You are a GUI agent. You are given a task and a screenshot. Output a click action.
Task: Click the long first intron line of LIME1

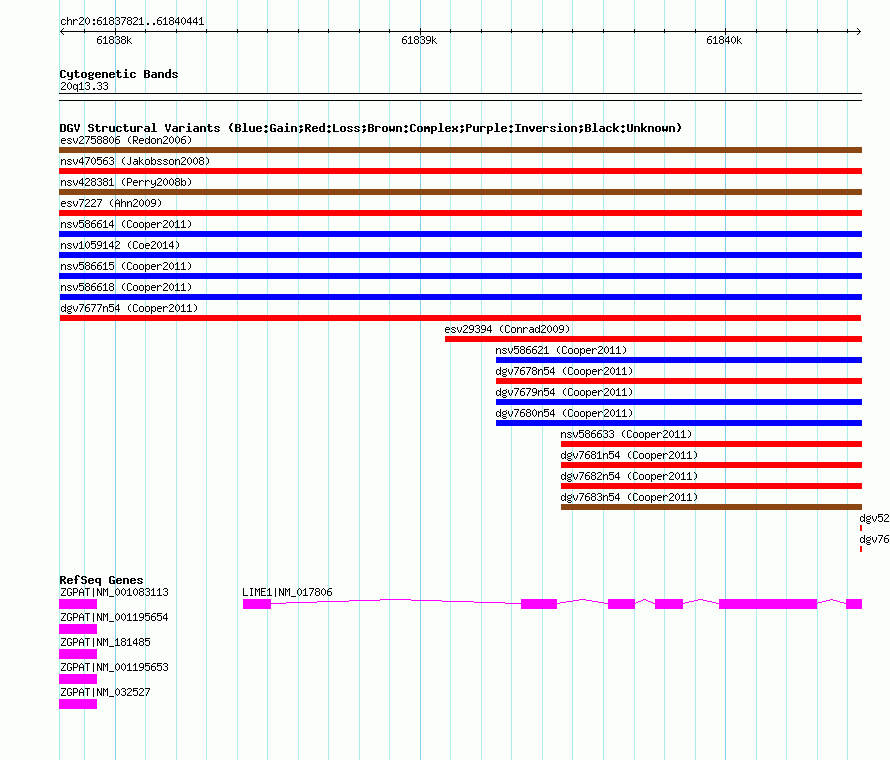pos(396,601)
